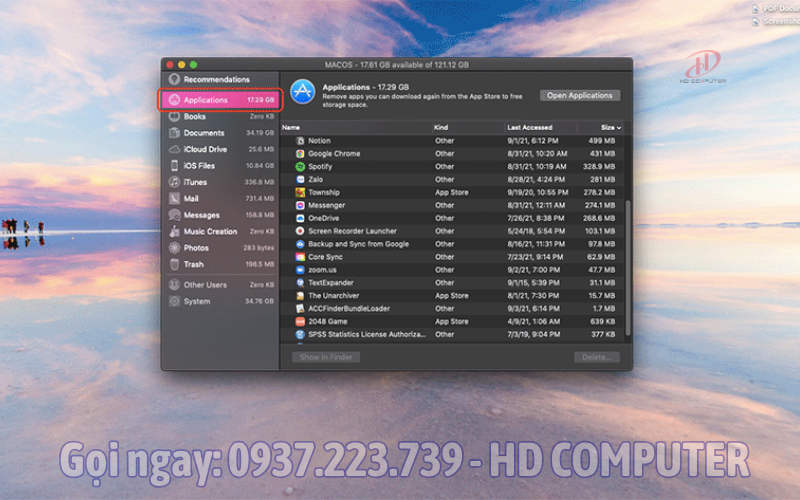This screenshot has height=500, width=800.
Task: Click the OneDrive cloud icon
Action: pyautogui.click(x=300, y=218)
